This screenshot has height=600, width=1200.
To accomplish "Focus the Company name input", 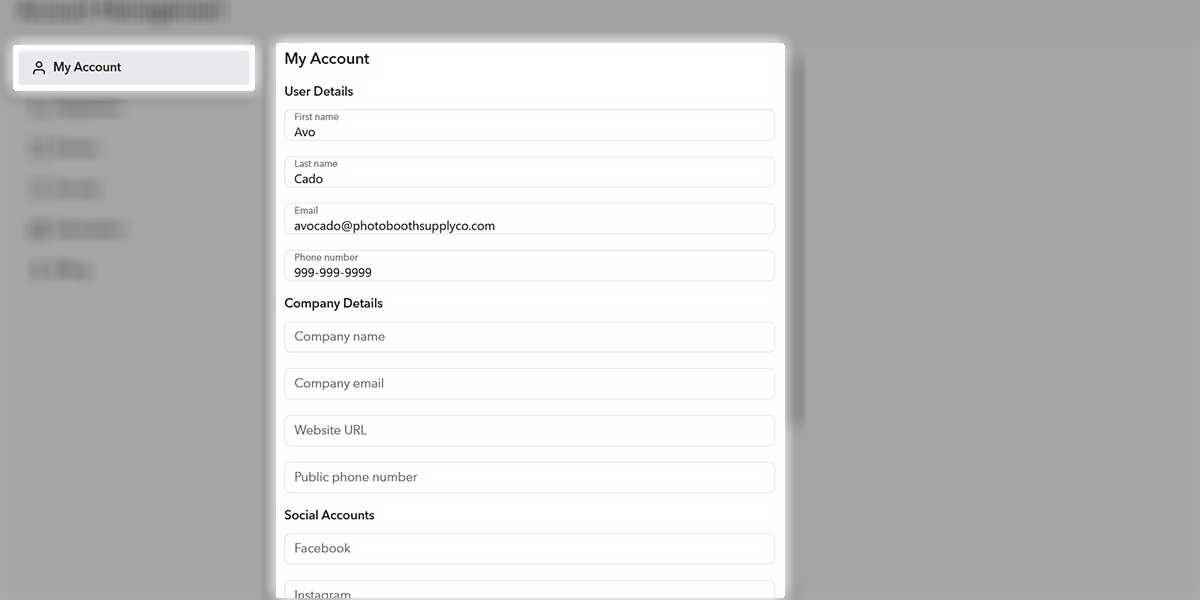I will [x=529, y=337].
